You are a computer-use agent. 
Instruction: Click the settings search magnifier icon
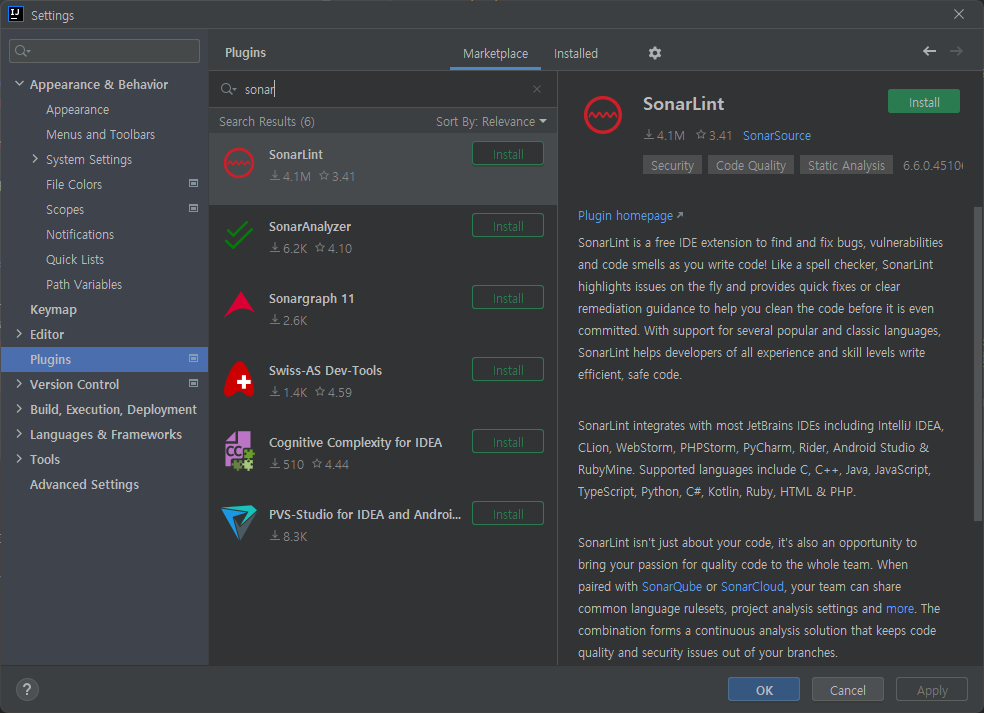(23, 51)
